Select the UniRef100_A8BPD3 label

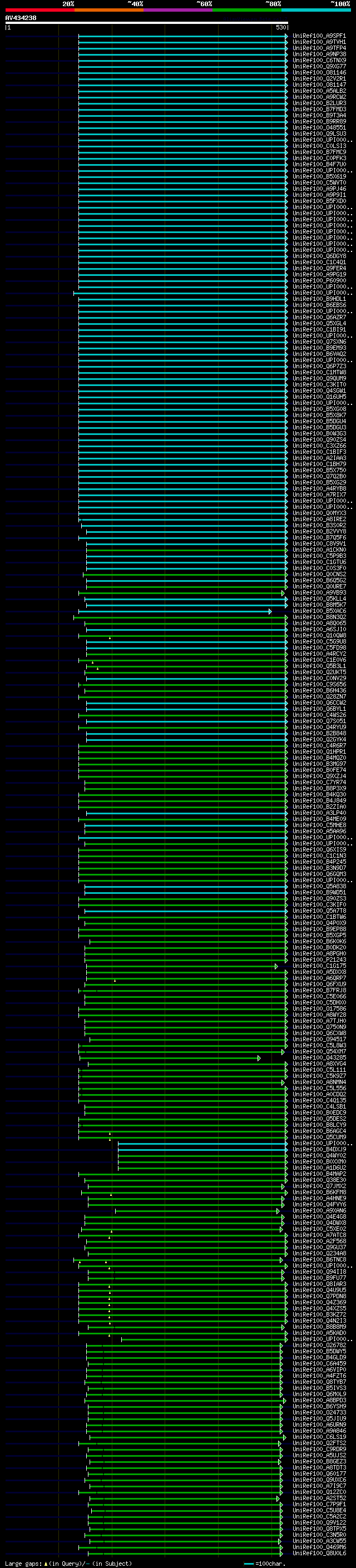pyautogui.click(x=319, y=1400)
